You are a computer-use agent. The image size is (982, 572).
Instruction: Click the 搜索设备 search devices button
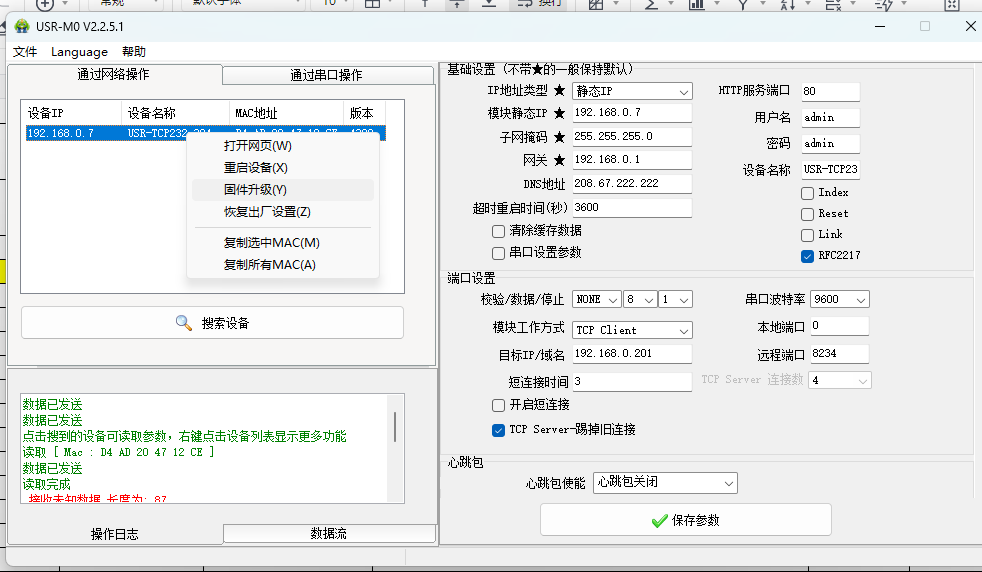click(212, 323)
